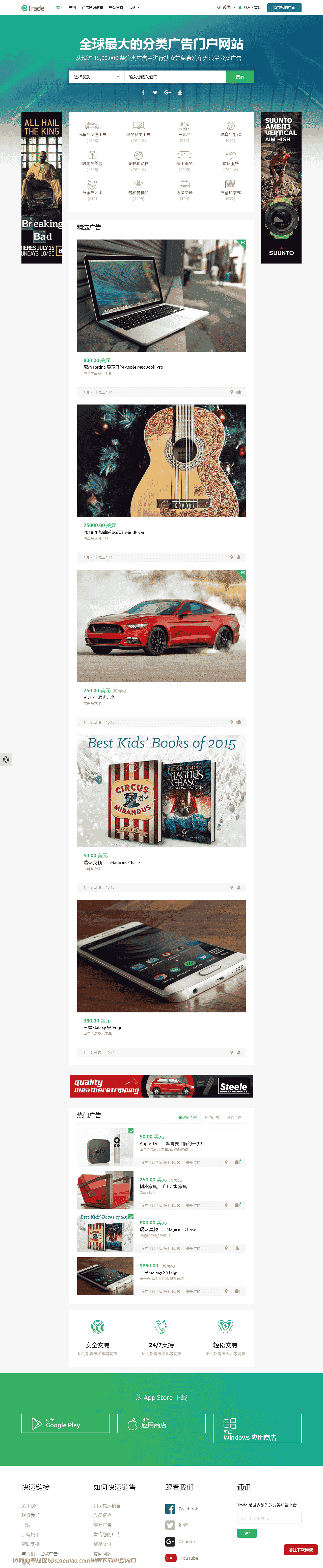Expand the 英国 country selector

[x=226, y=7]
